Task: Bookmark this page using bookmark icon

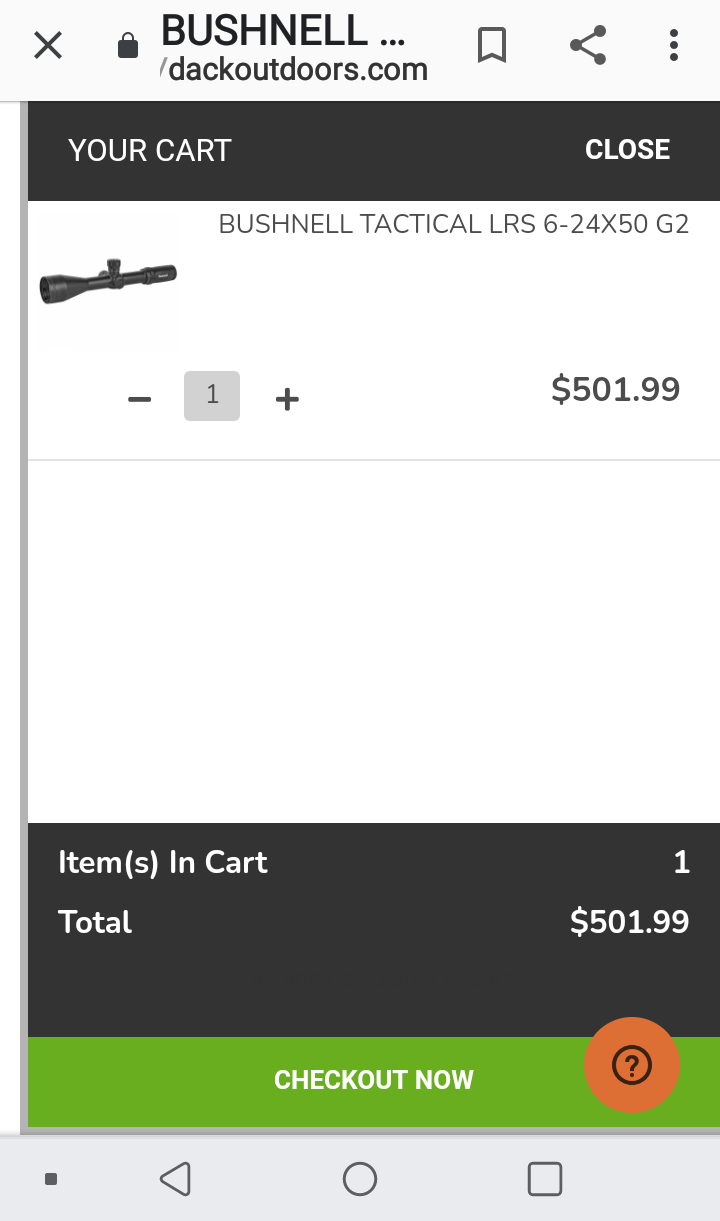Action: point(491,46)
